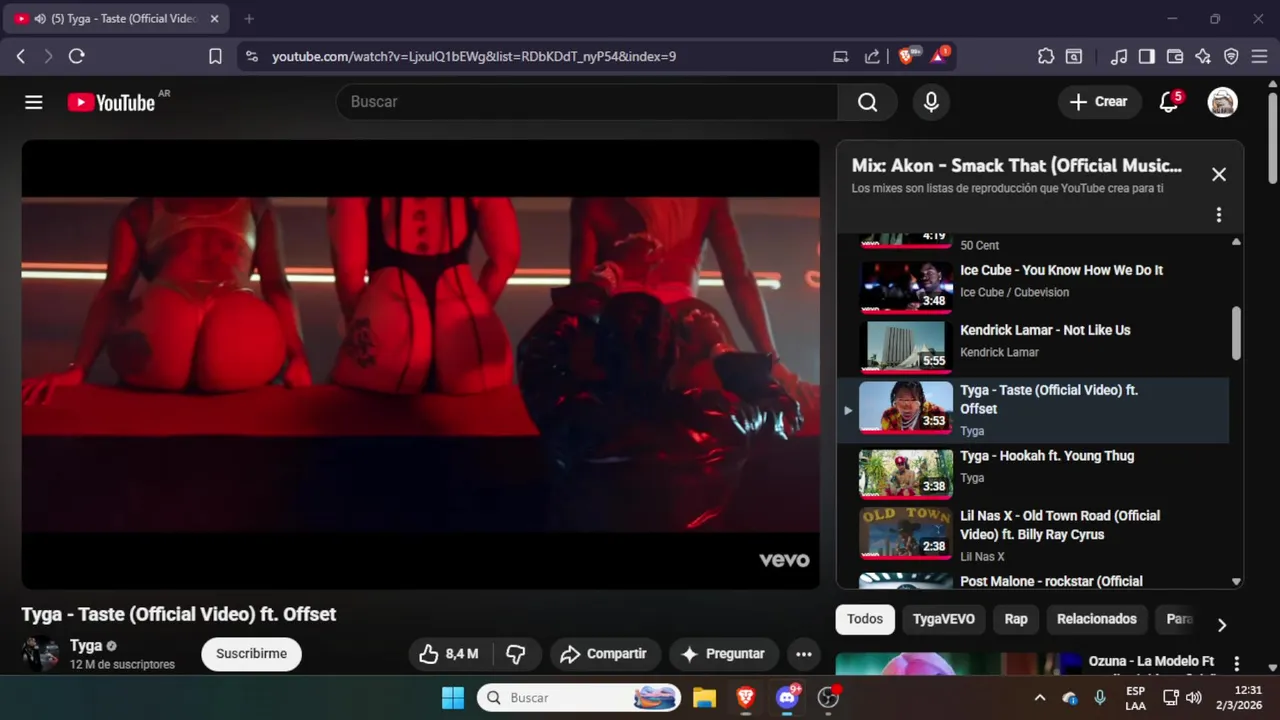This screenshot has width=1280, height=720.
Task: Open Tyga channel avatar
Action: tap(40, 654)
